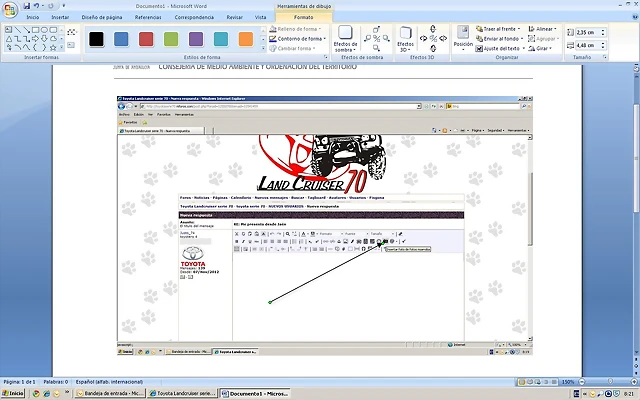The image size is (640, 400).
Task: Open Tamaño dialog launcher
Action: point(605,58)
